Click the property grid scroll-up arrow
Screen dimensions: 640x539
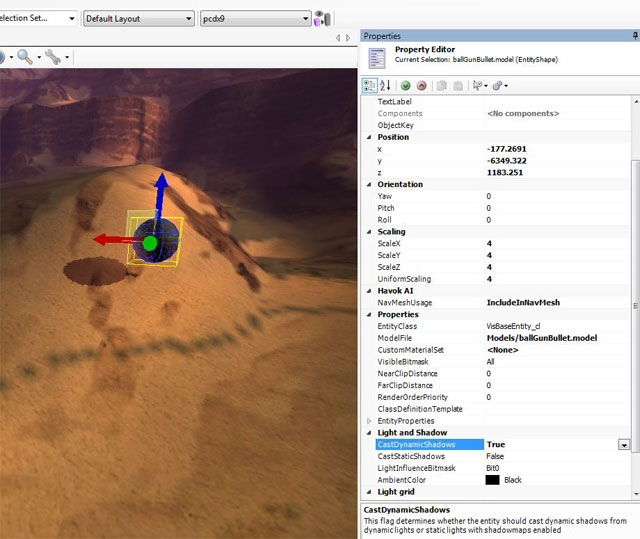[x=636, y=101]
